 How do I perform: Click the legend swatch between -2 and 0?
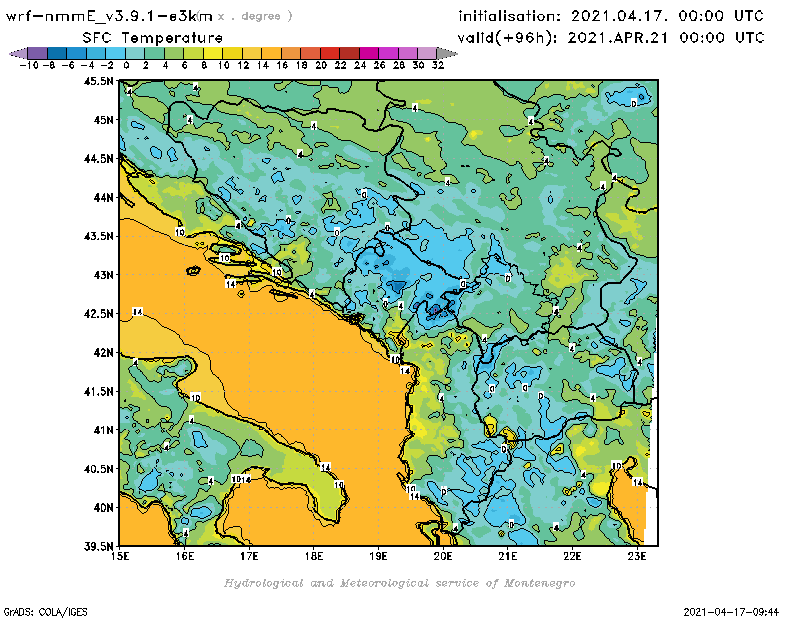point(116,53)
